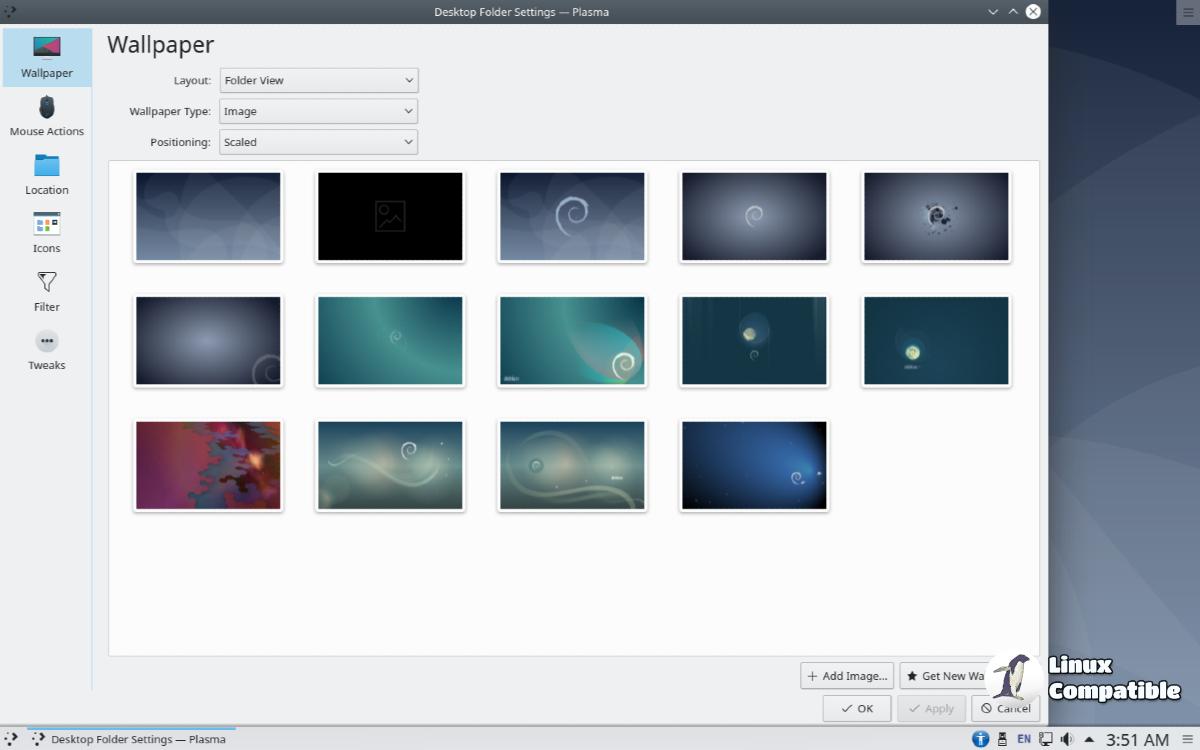Viewport: 1200px width, 750px height.
Task: Confirm settings with the OK button
Action: [x=857, y=708]
